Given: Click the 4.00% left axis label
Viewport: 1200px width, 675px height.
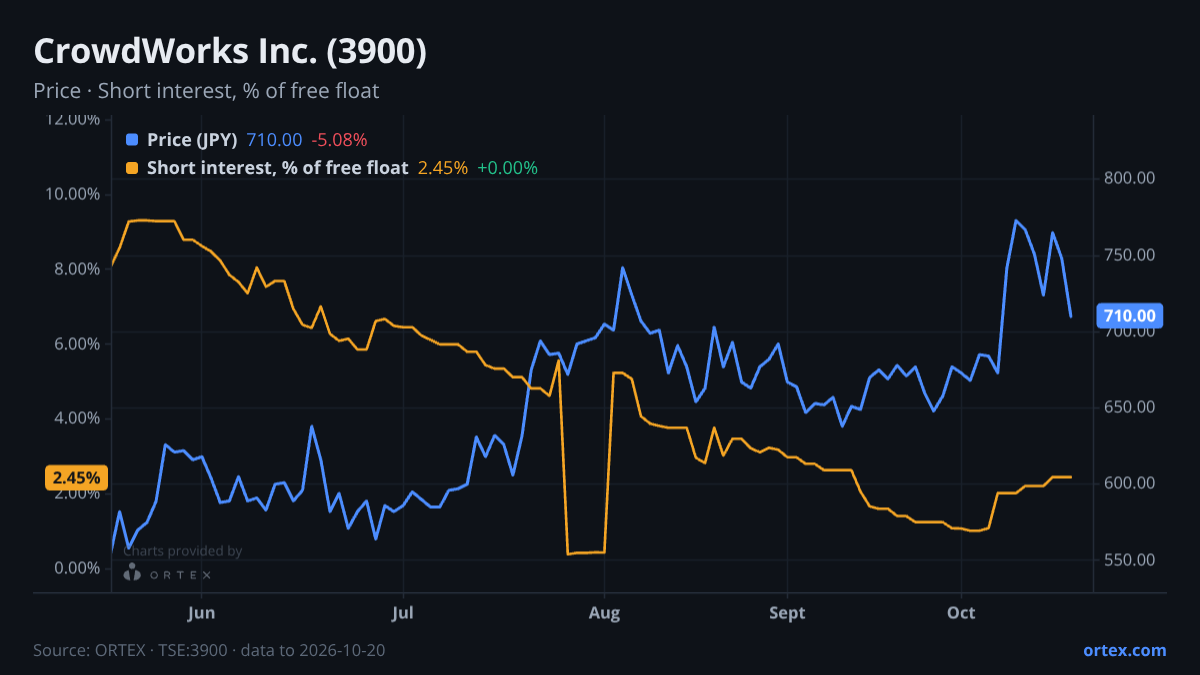Looking at the screenshot, I should click(77, 418).
